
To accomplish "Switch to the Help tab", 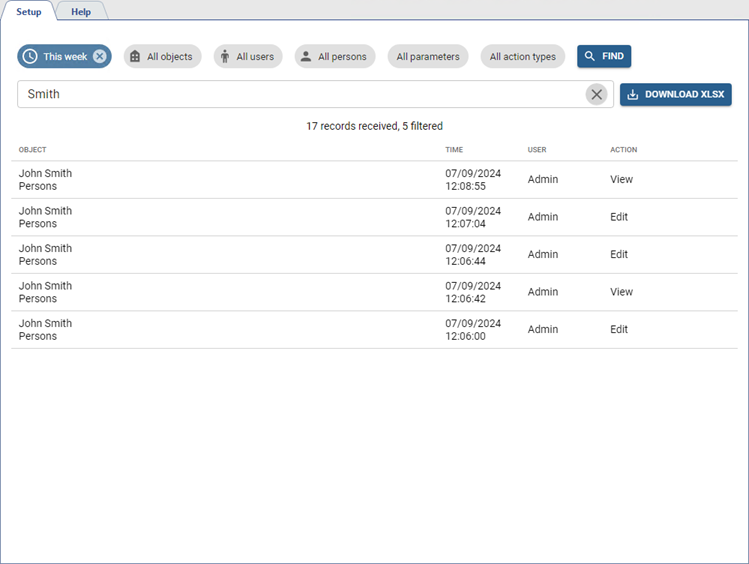I will pyautogui.click(x=81, y=12).
